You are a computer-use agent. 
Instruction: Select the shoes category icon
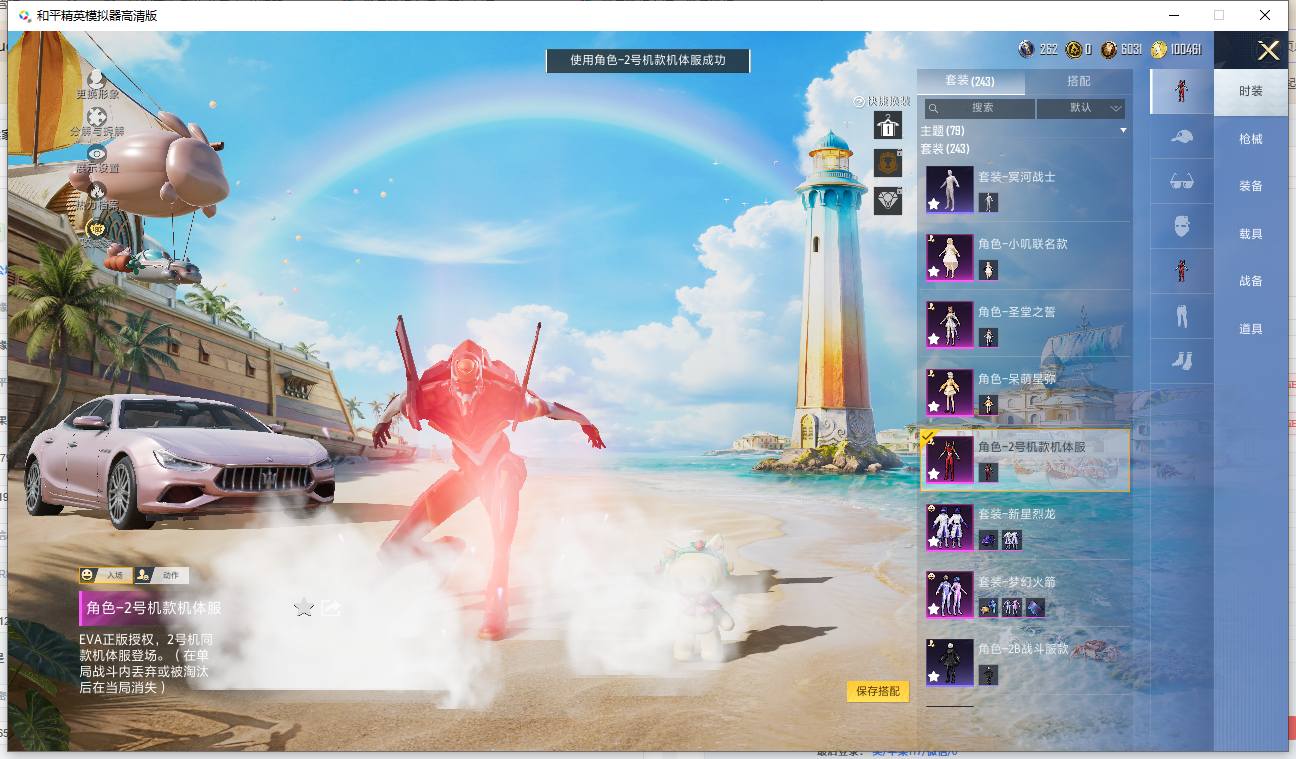pyautogui.click(x=1181, y=360)
